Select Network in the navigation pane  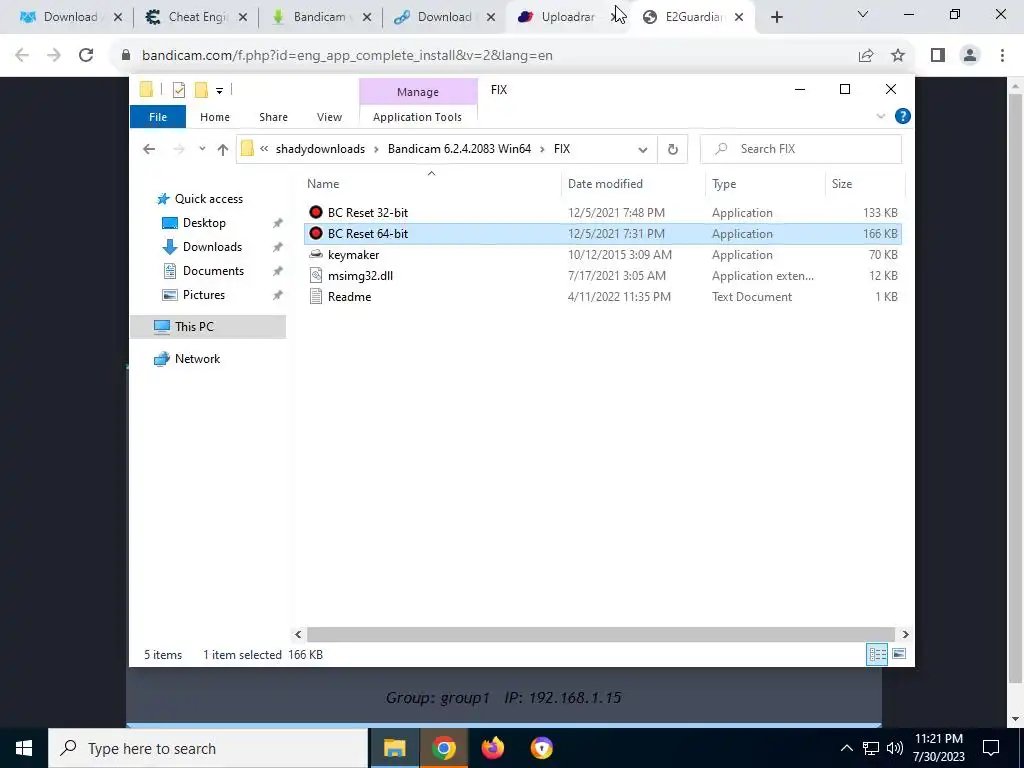coord(197,359)
